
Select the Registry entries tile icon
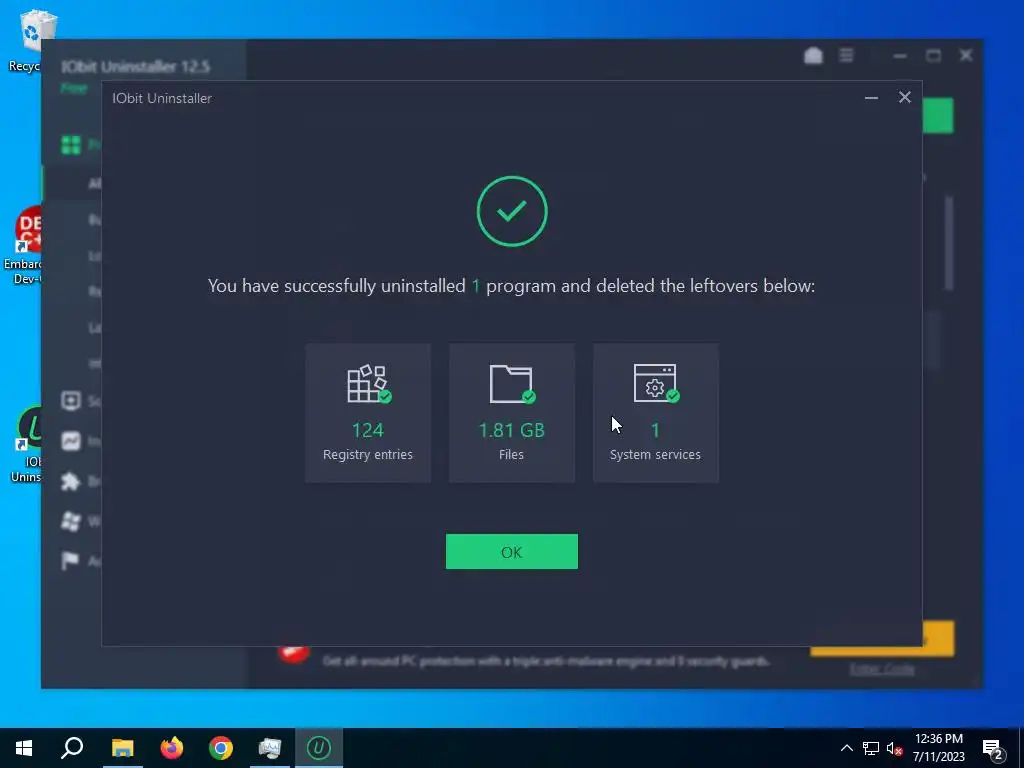click(x=368, y=384)
